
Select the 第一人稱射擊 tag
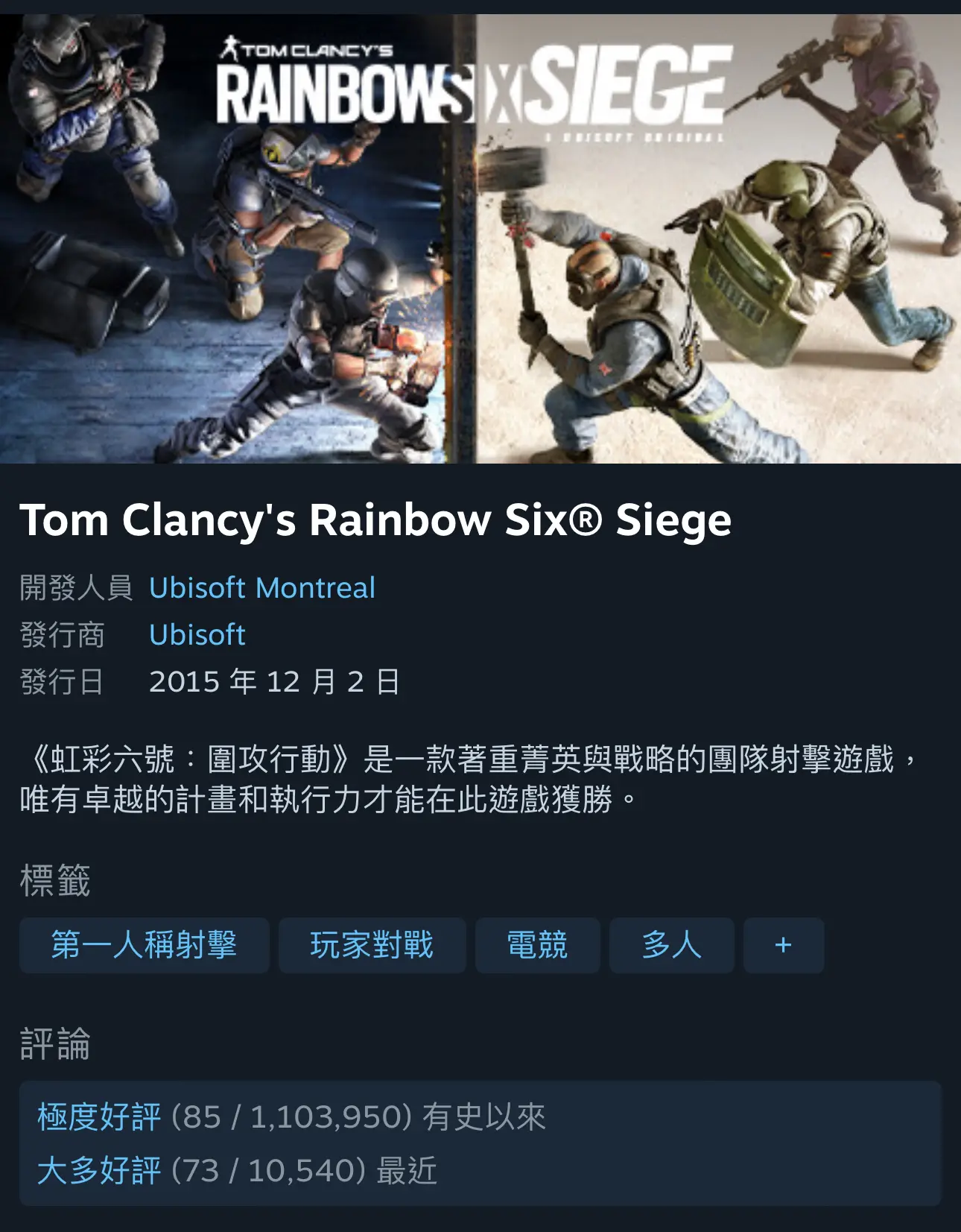145,945
